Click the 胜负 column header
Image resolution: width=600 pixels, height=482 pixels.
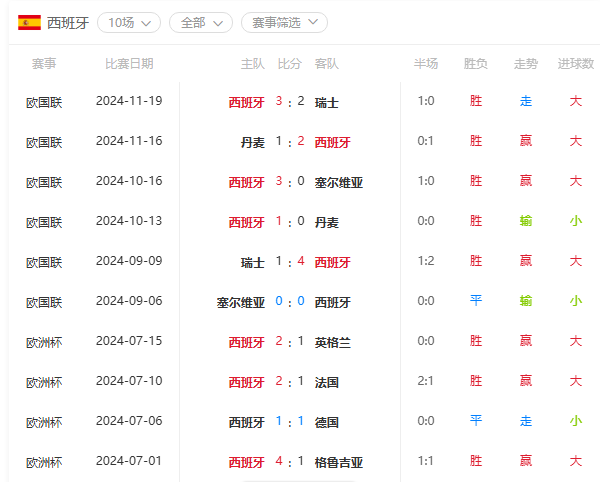476,64
